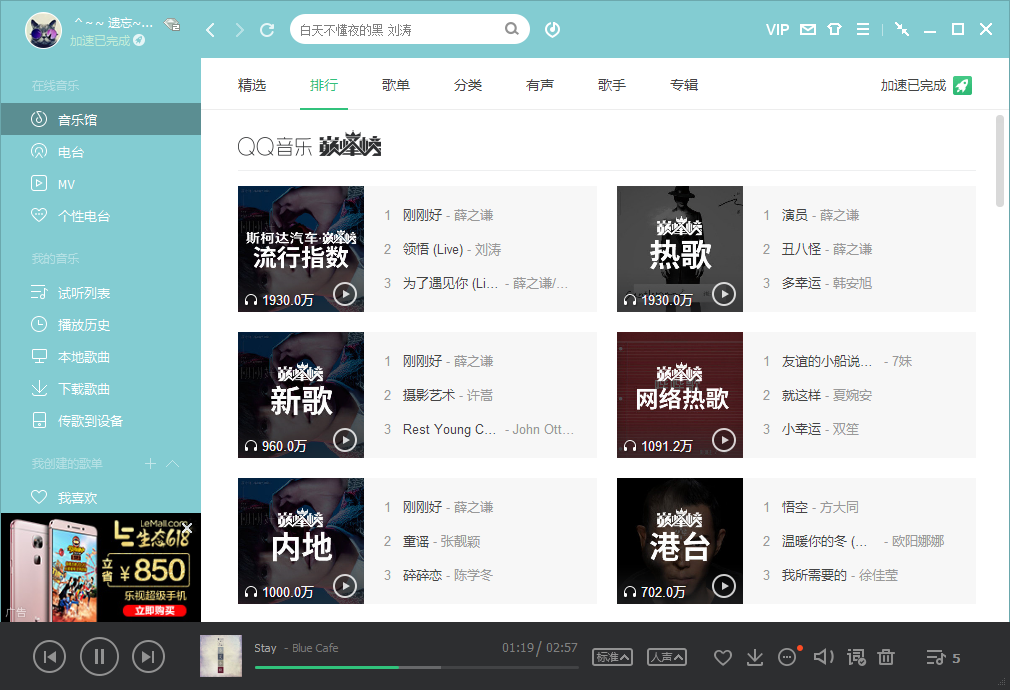Play the 内地 chart

pyautogui.click(x=345, y=586)
